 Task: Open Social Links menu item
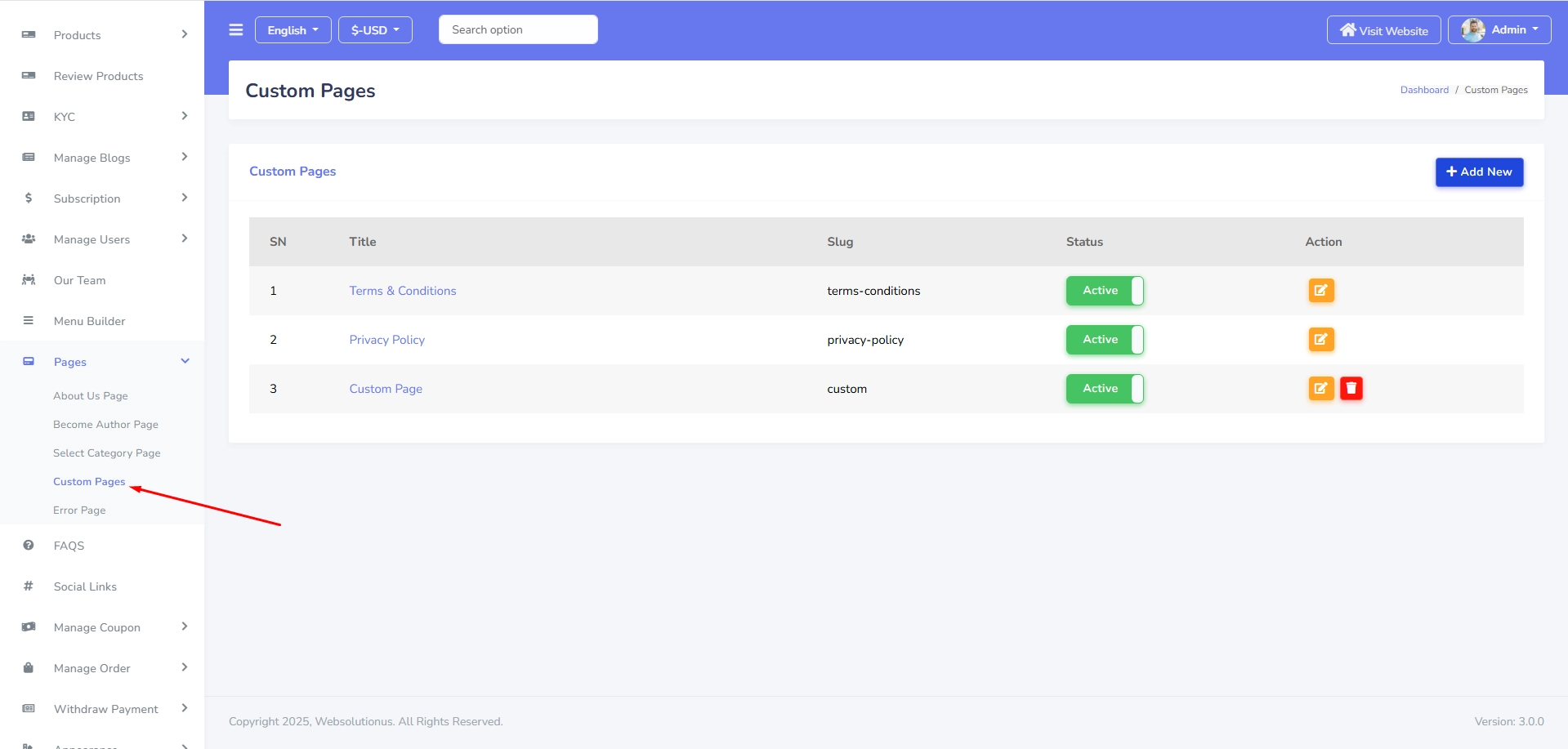[85, 586]
